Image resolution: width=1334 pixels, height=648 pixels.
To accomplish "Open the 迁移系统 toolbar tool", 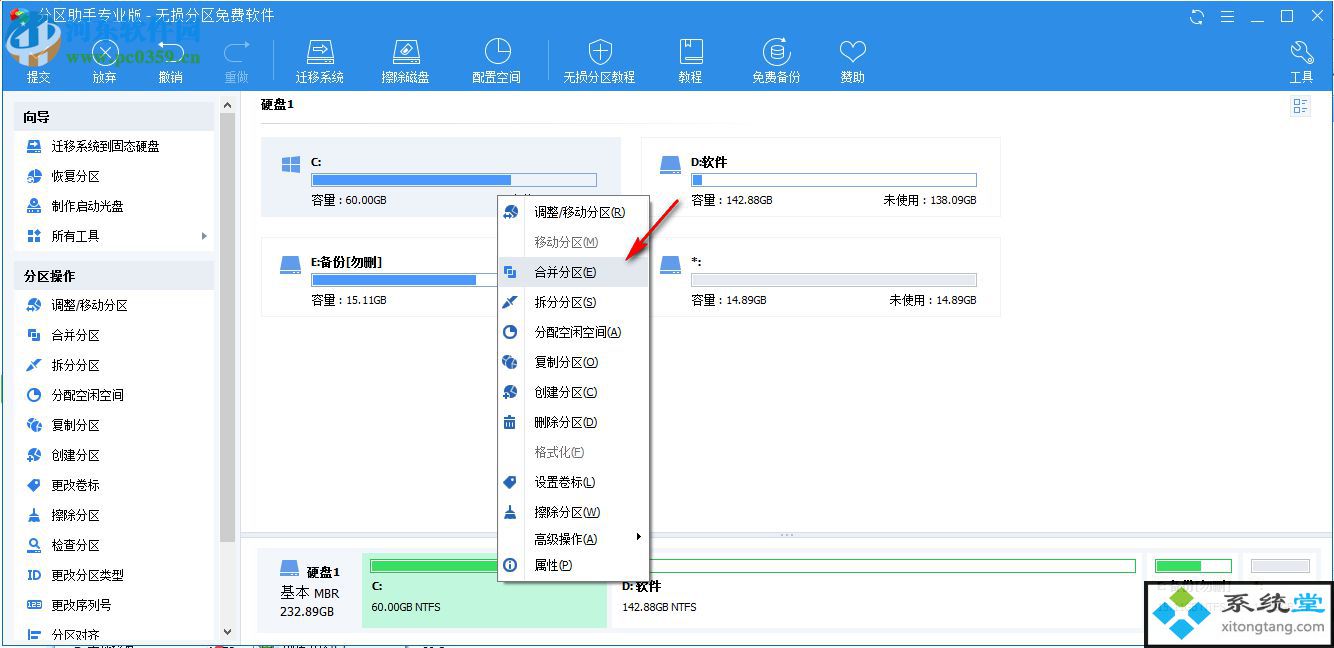I will (319, 60).
